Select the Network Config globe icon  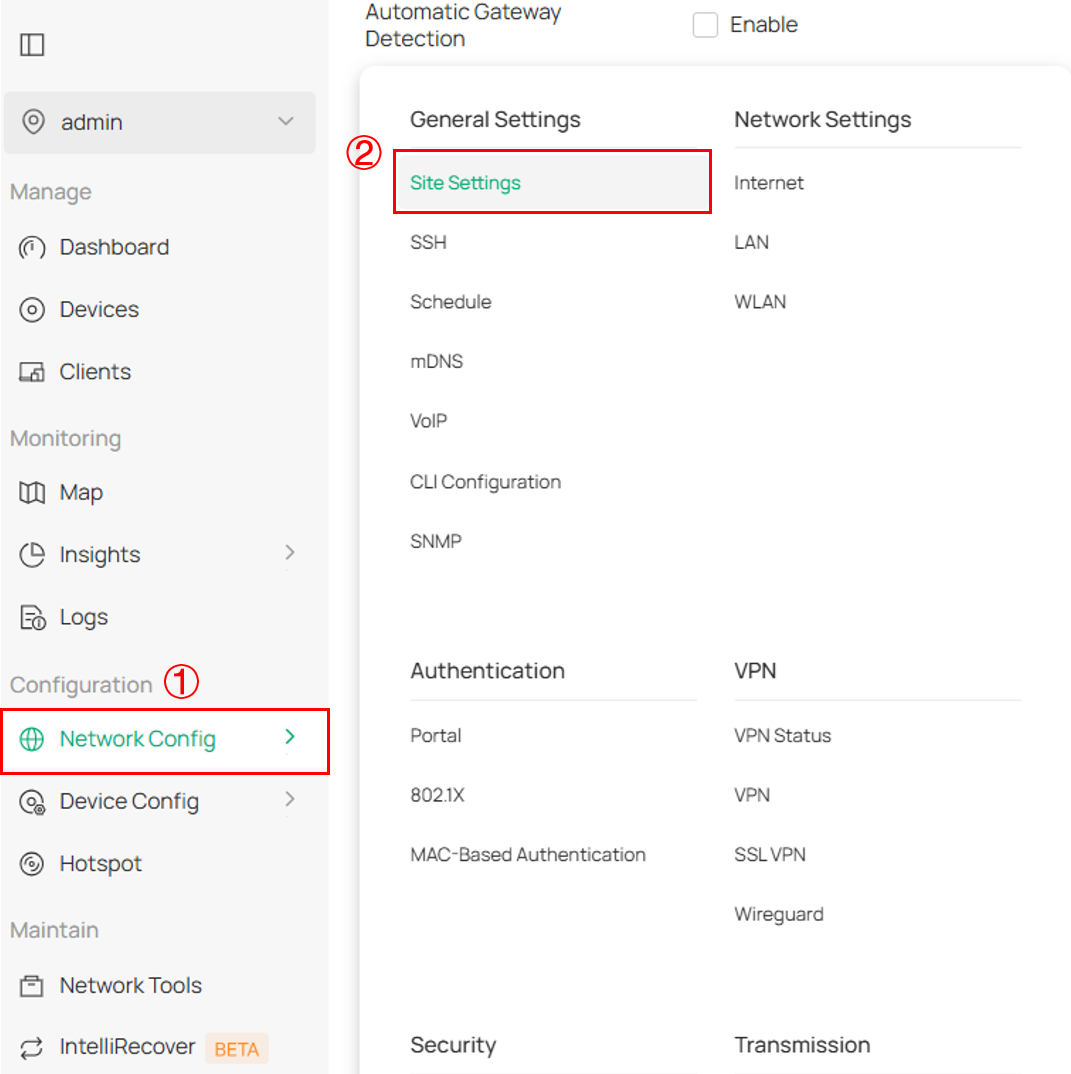pos(32,738)
